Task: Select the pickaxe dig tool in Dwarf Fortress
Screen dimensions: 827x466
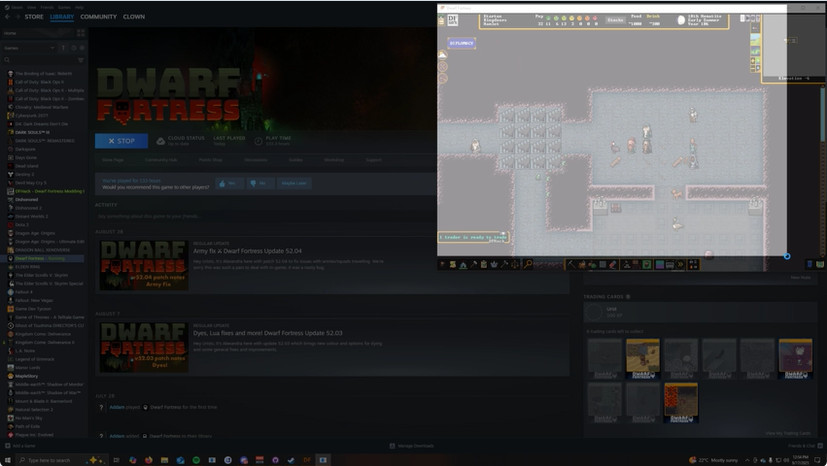Action: coord(571,264)
